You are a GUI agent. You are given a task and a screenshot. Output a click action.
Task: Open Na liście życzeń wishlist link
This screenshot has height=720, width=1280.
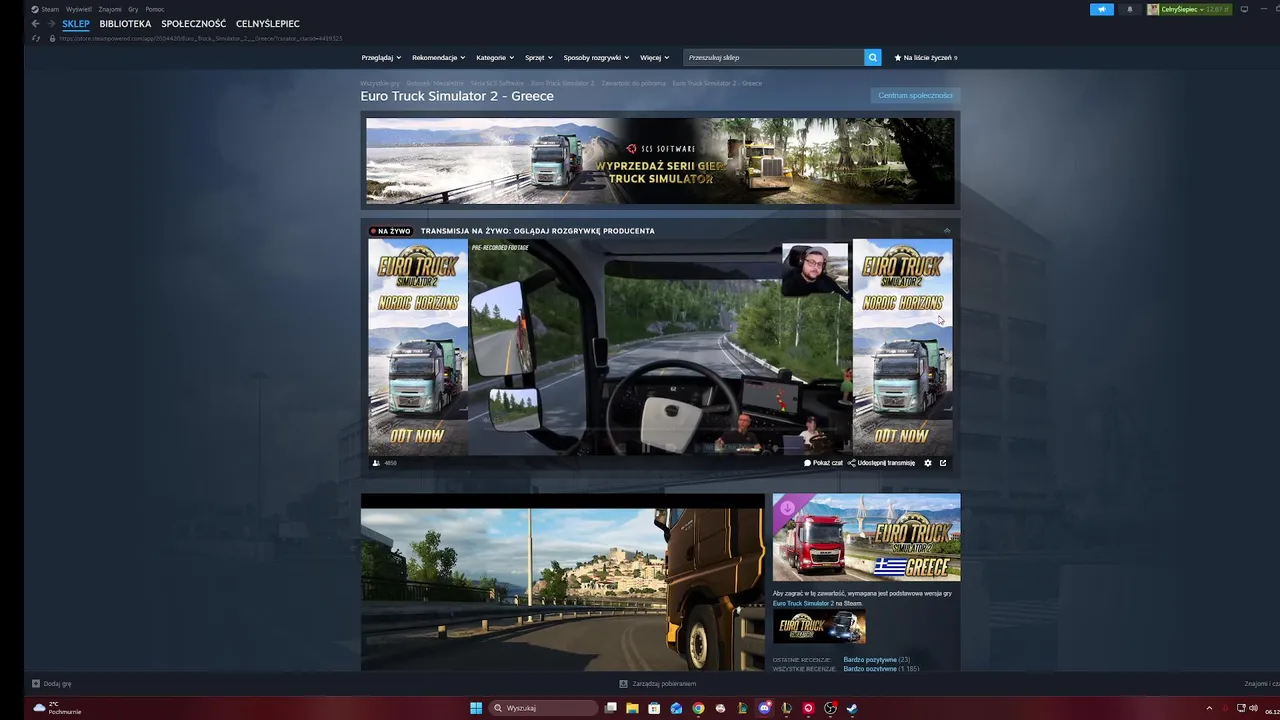click(x=926, y=57)
